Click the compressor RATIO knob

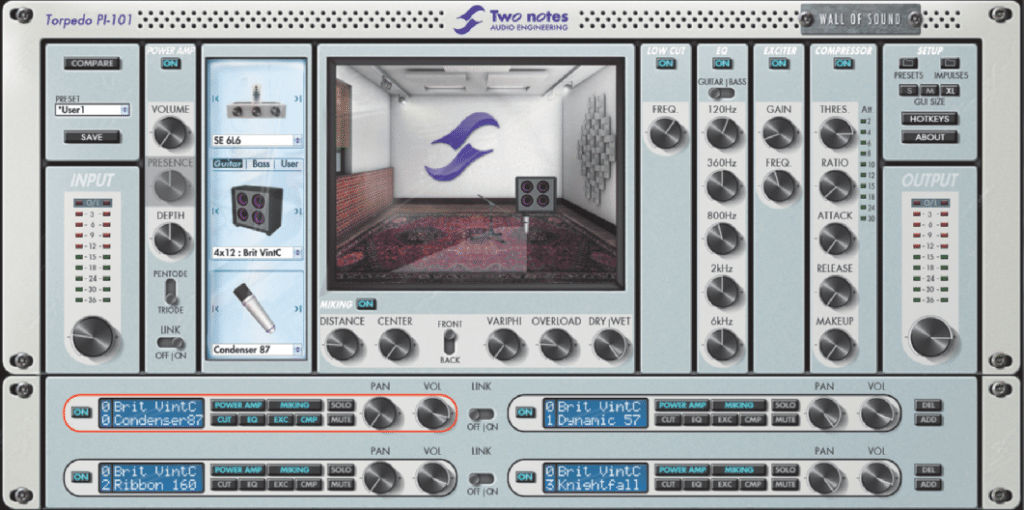click(x=835, y=187)
